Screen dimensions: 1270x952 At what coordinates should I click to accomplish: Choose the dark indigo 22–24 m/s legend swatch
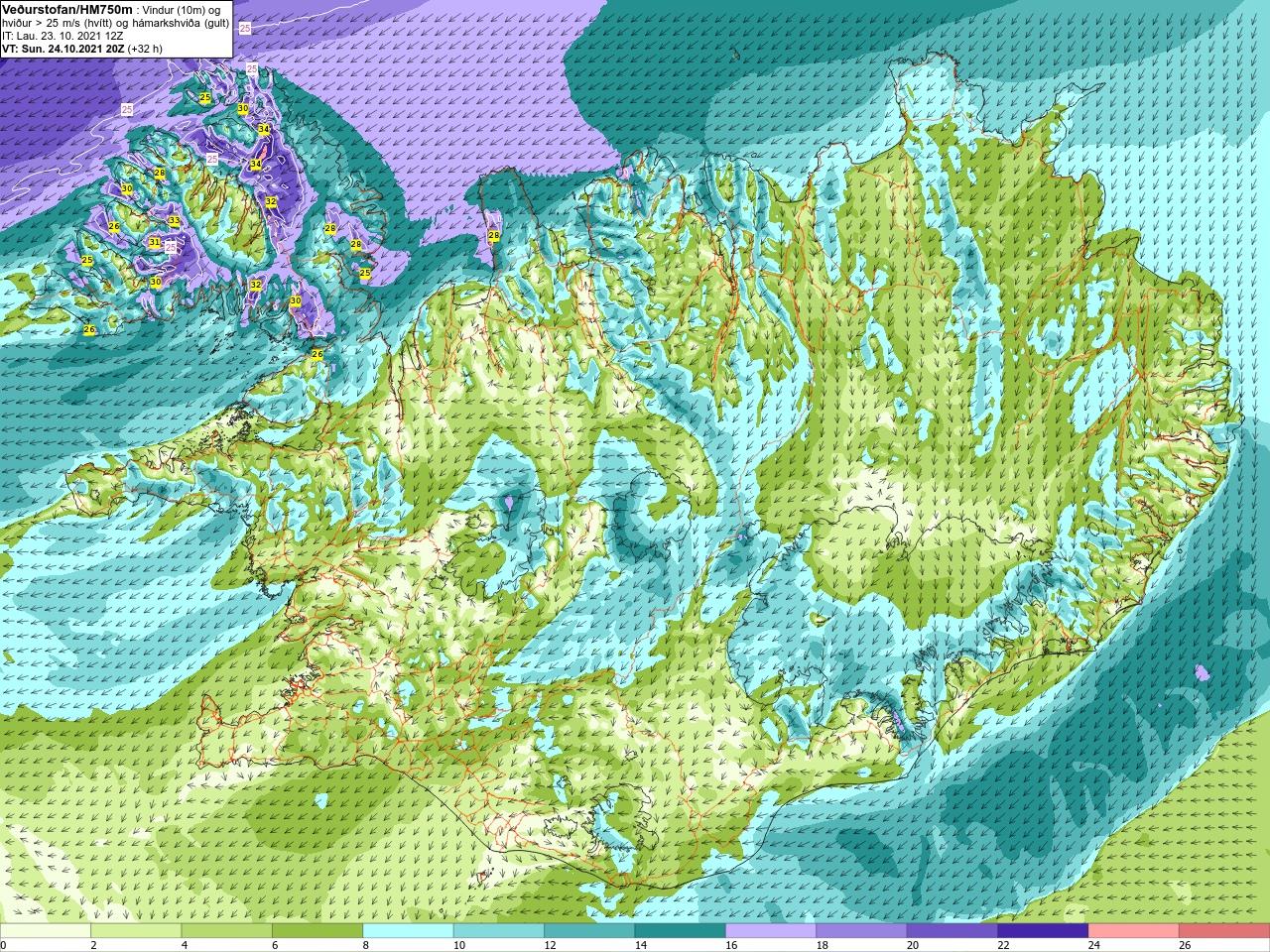(1044, 932)
